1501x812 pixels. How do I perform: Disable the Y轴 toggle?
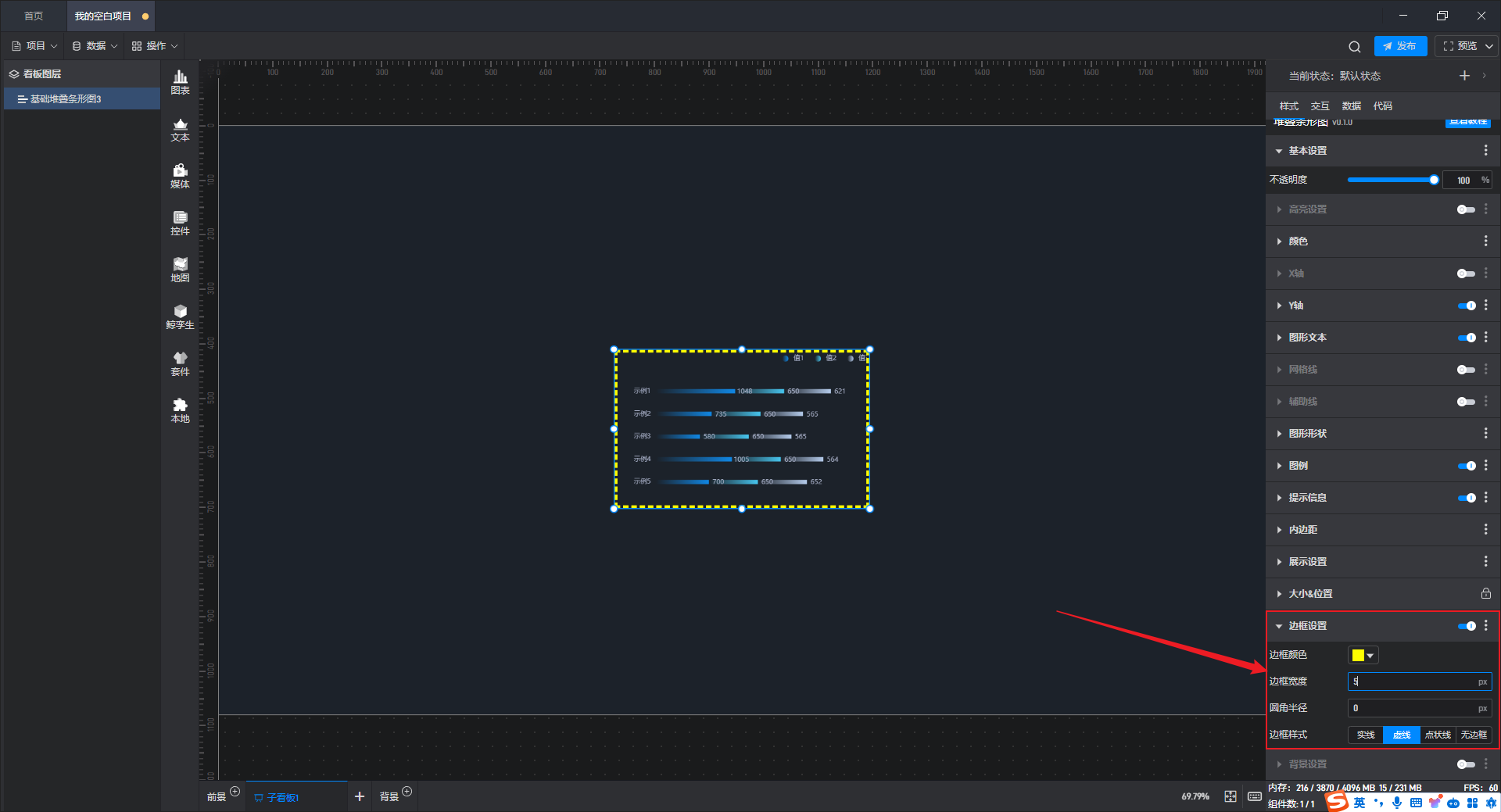click(x=1467, y=306)
